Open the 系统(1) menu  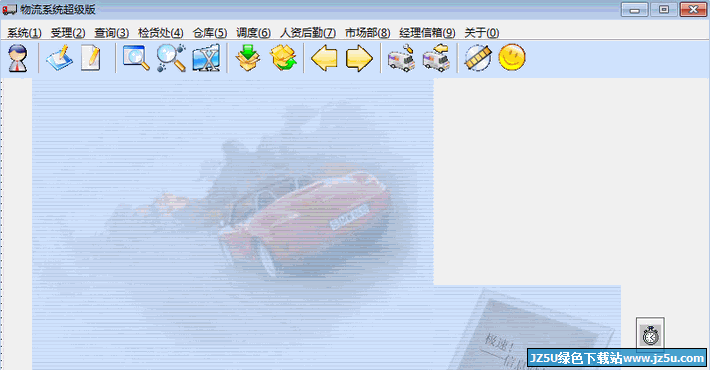24,33
